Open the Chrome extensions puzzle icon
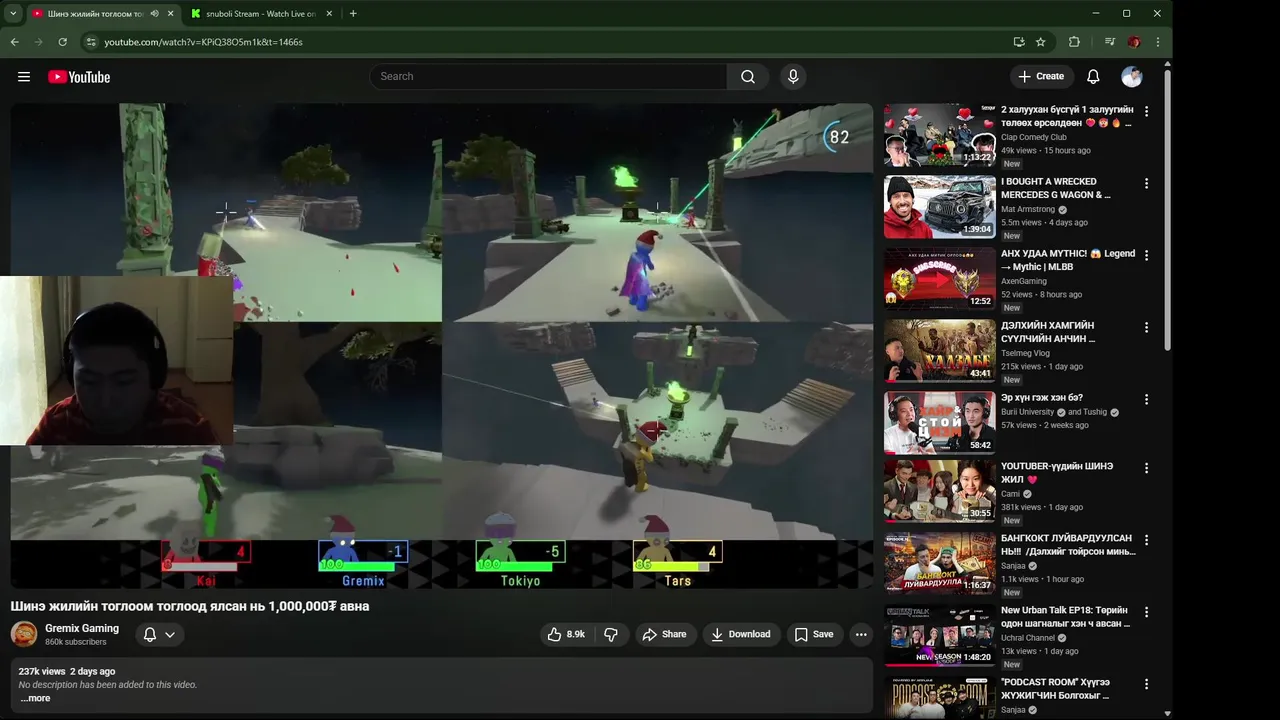Screen dimensions: 1280x720 [1074, 42]
